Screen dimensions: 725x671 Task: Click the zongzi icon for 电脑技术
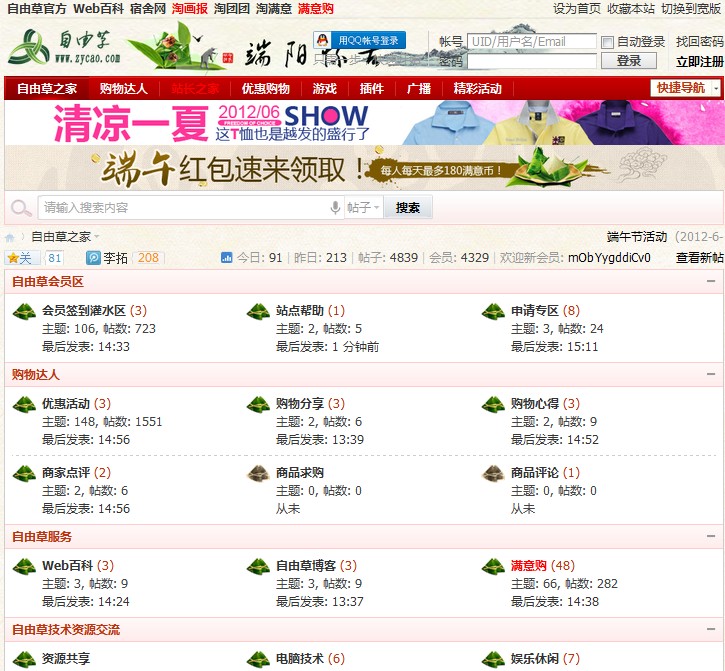[x=258, y=659]
